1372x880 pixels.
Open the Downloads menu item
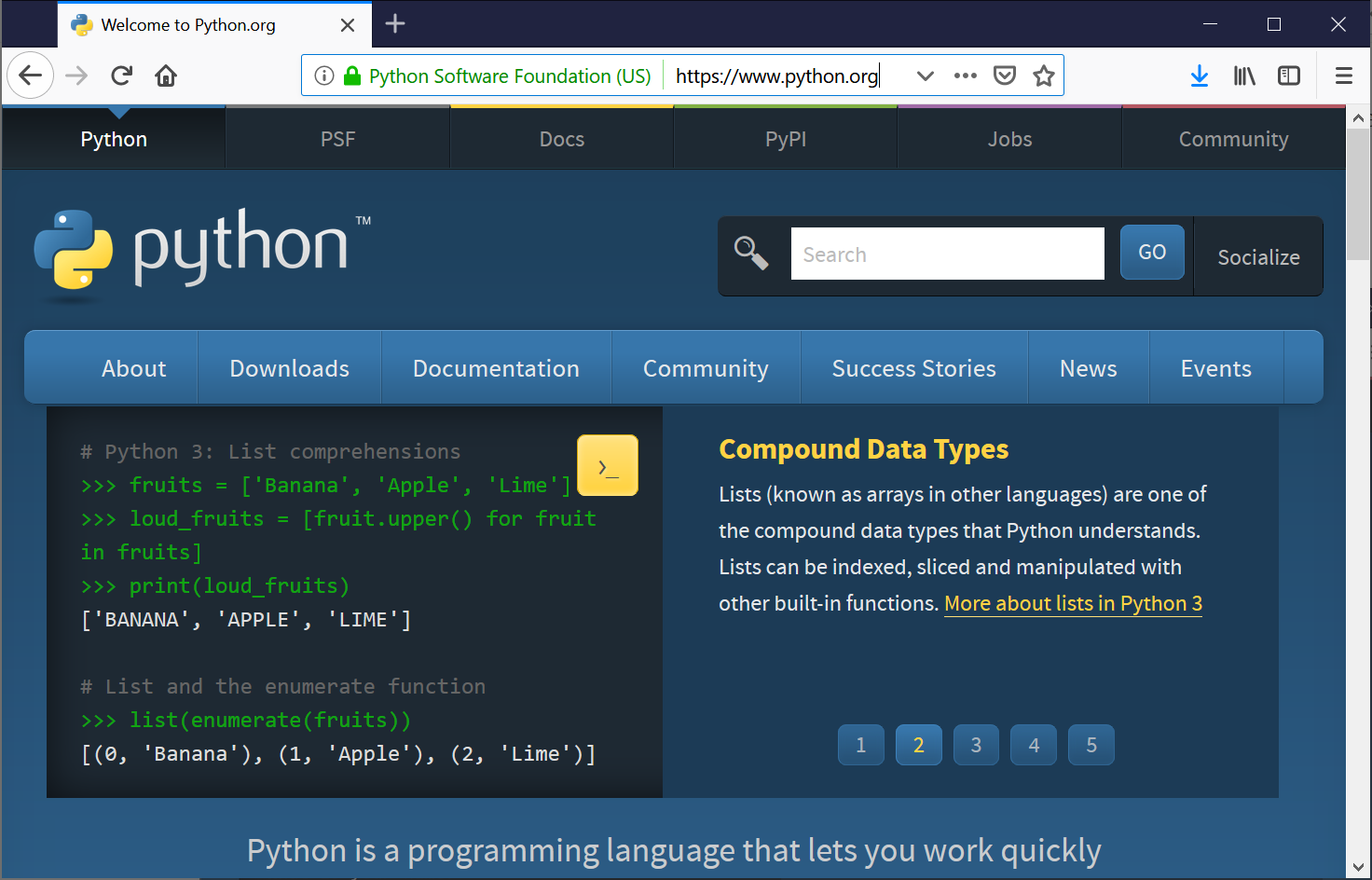[x=290, y=368]
